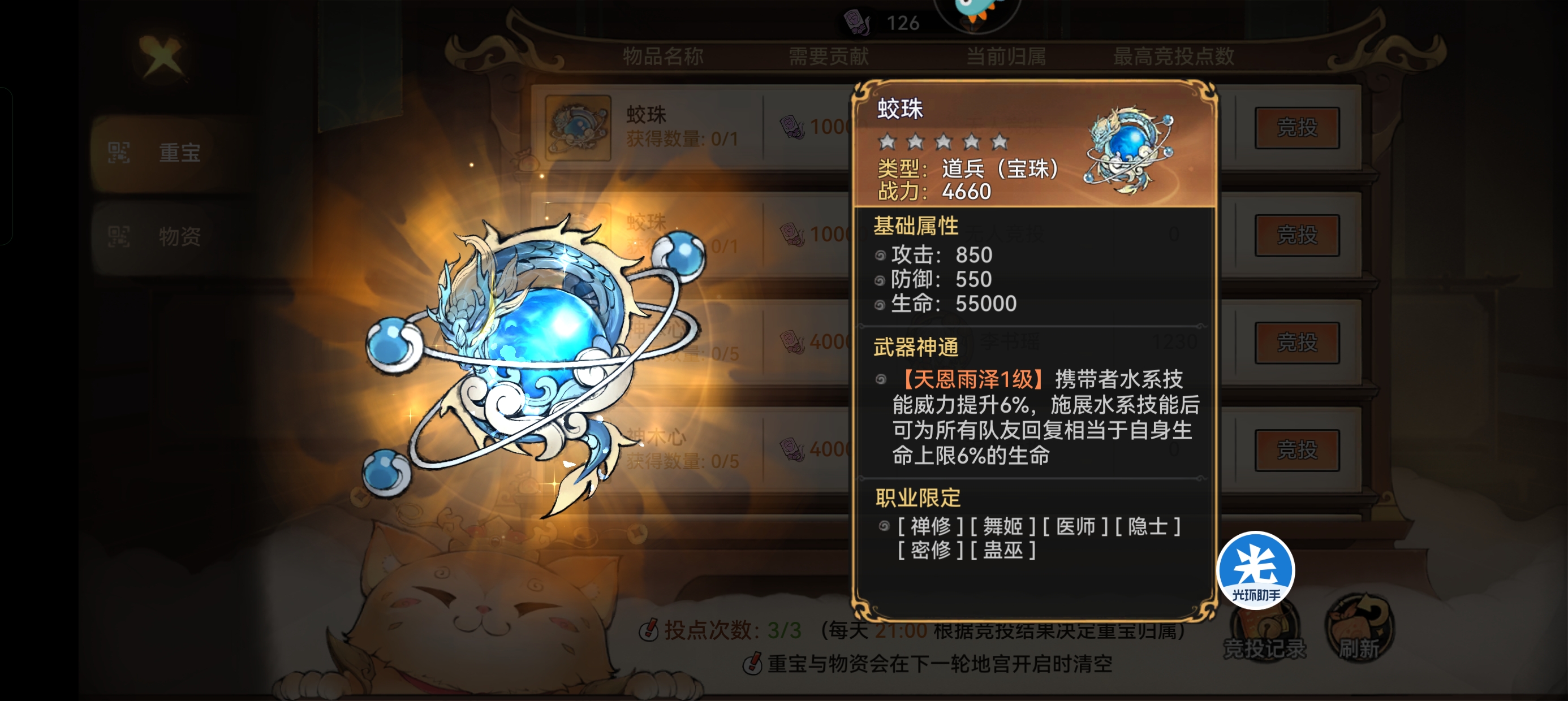This screenshot has width=1568, height=701.
Task: Tap the 最高竞投点数 column header
Action: pyautogui.click(x=1173, y=57)
